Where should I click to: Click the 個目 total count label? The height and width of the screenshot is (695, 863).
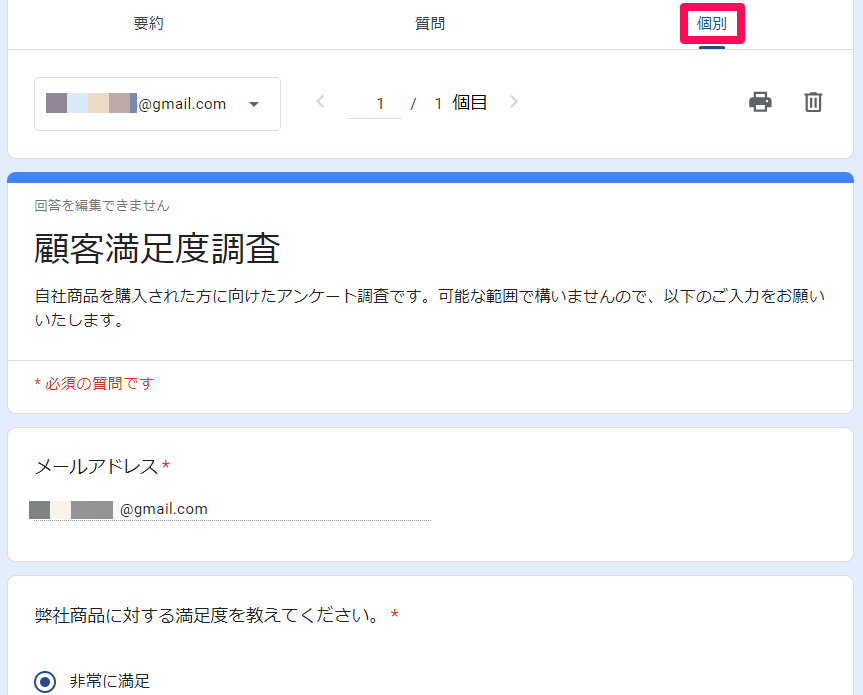(469, 102)
